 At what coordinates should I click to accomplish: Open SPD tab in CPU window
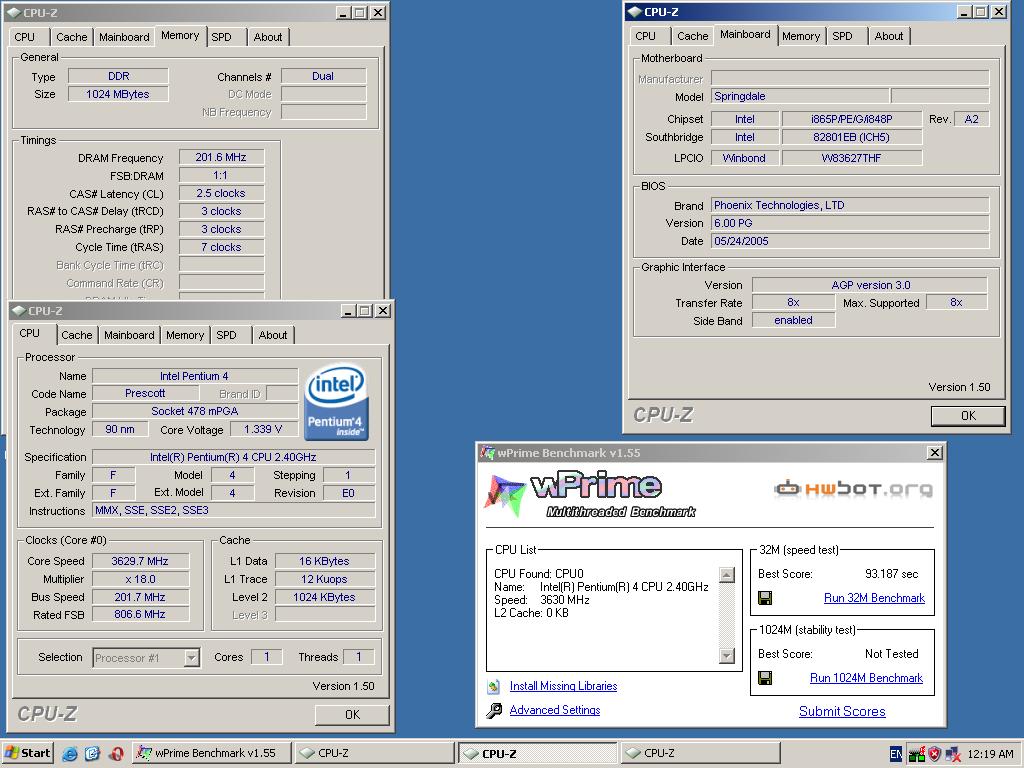click(x=226, y=335)
